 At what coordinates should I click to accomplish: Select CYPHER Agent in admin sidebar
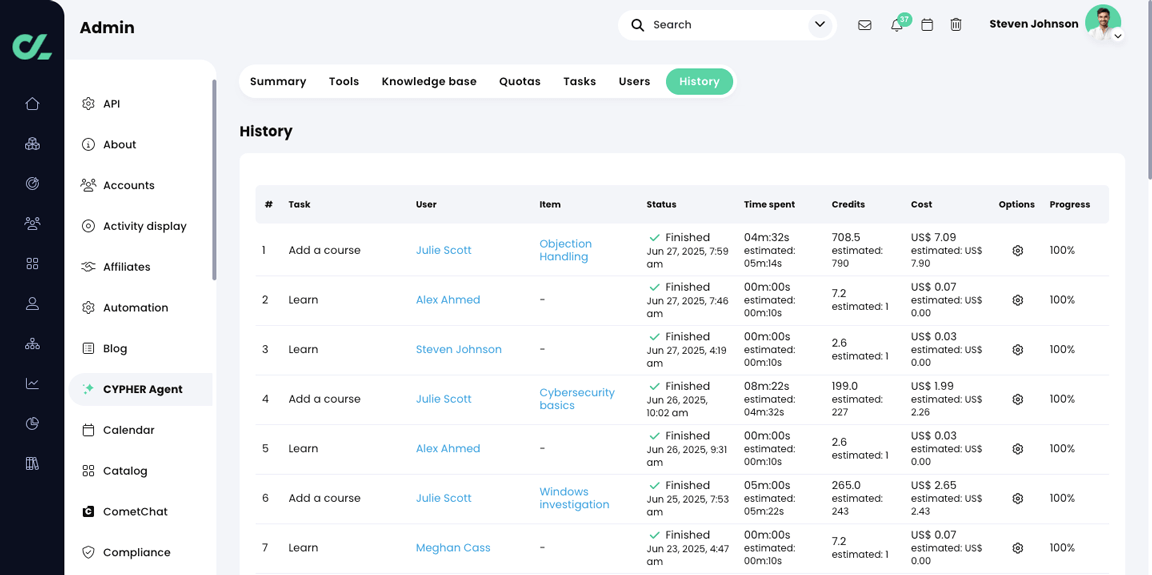pos(141,389)
